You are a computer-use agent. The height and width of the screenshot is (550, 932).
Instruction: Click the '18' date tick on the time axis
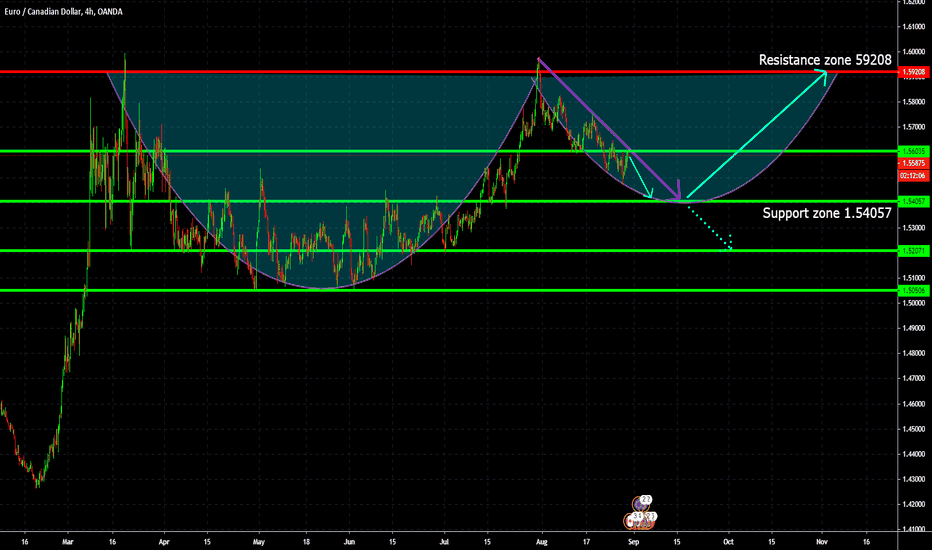pyautogui.click(x=306, y=542)
